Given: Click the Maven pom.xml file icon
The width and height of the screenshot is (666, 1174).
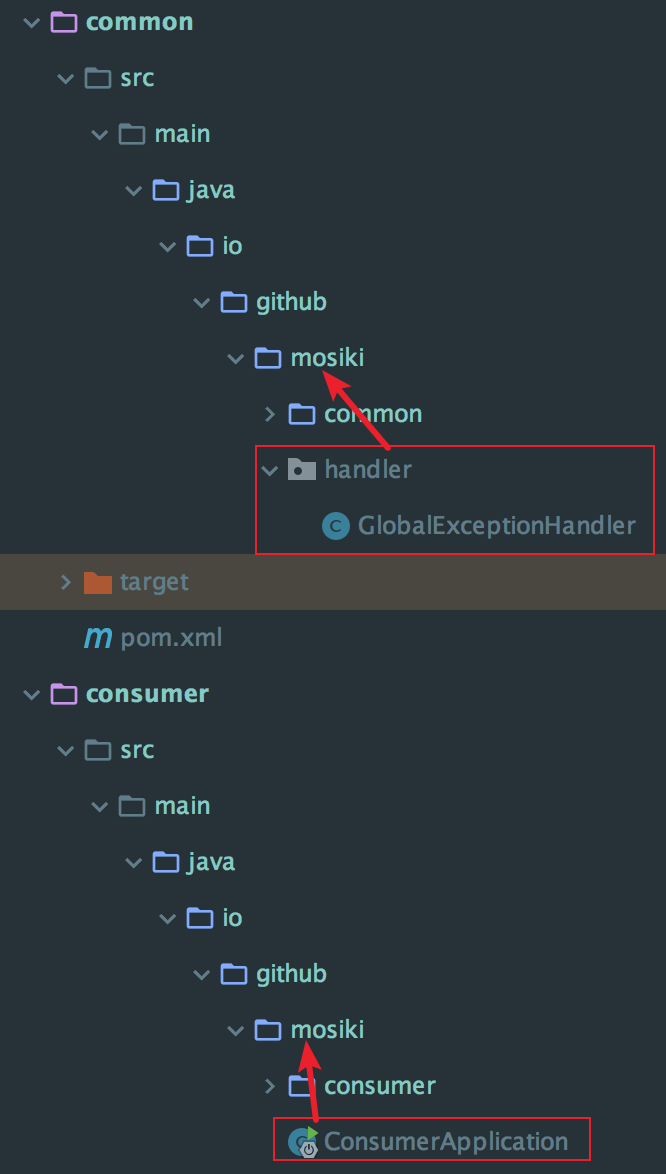Looking at the screenshot, I should [x=97, y=638].
